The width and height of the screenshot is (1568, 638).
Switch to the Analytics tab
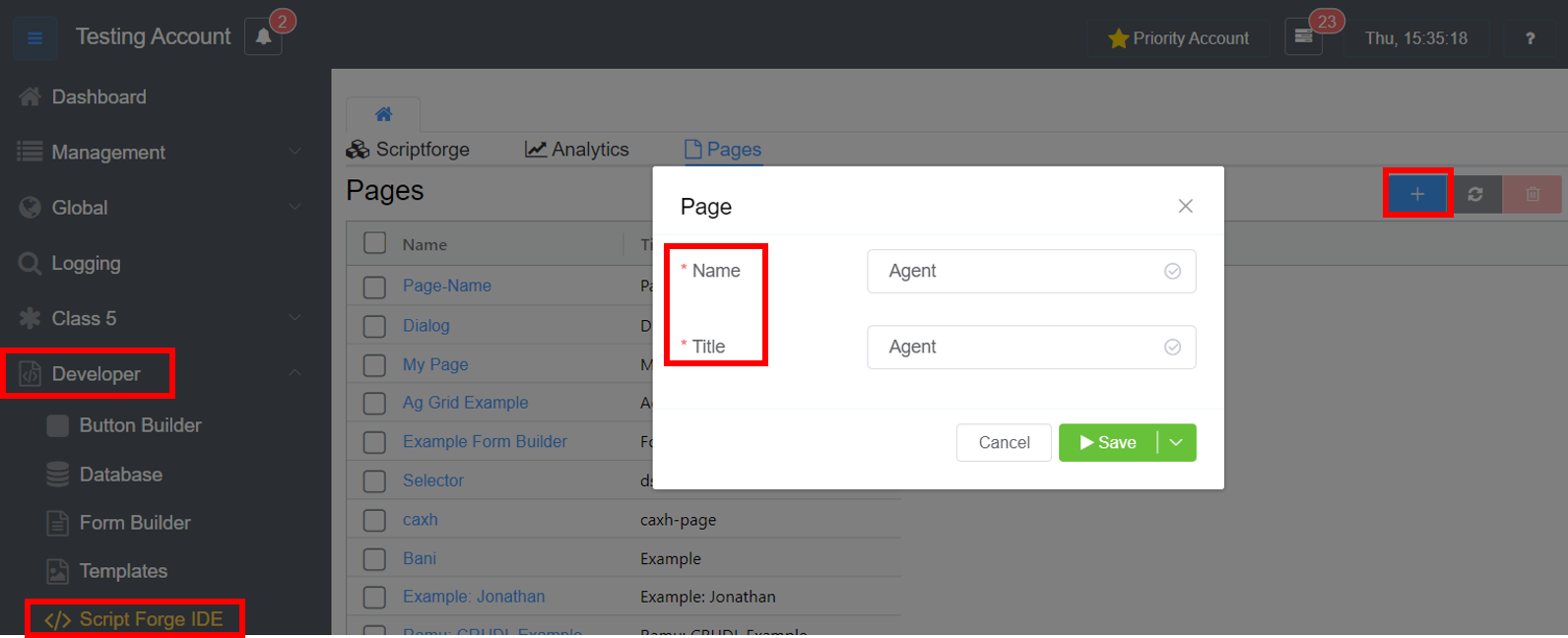click(x=577, y=150)
